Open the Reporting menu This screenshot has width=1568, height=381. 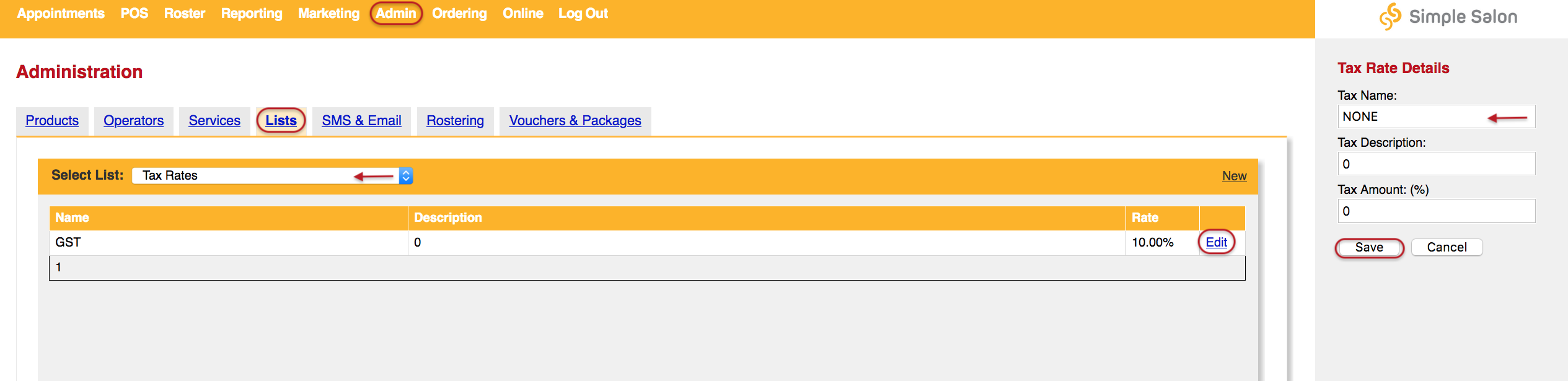coord(252,14)
